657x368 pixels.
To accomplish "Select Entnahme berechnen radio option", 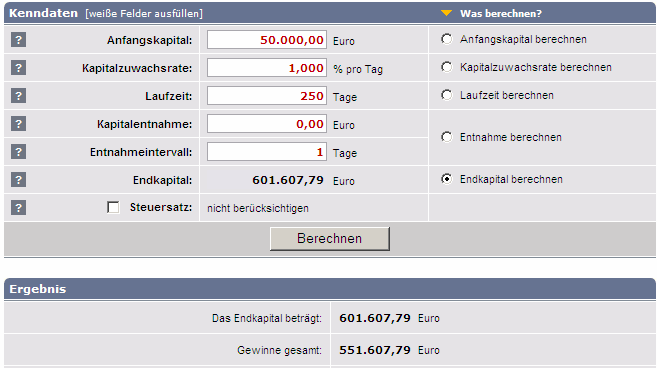I will coord(447,137).
